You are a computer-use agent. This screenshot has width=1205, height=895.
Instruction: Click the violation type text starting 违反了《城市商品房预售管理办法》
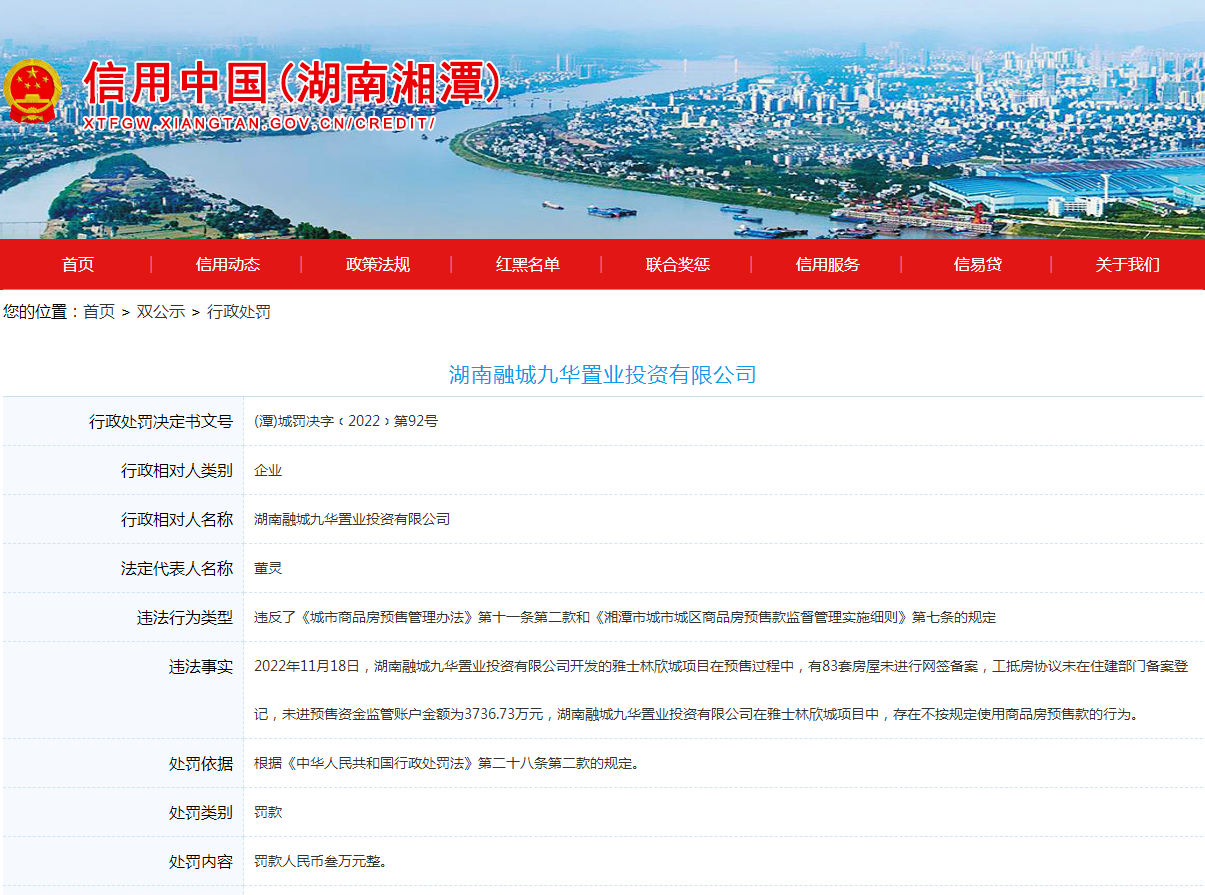(x=625, y=617)
